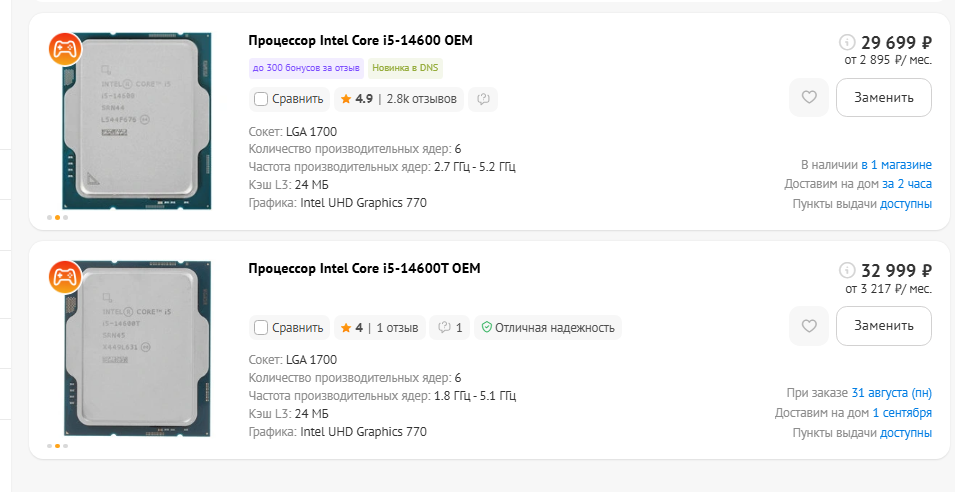Screen dimensions: 955x492
Task: Check Сравнить checkbox for i5-14600T OEM
Action: [x=261, y=328]
